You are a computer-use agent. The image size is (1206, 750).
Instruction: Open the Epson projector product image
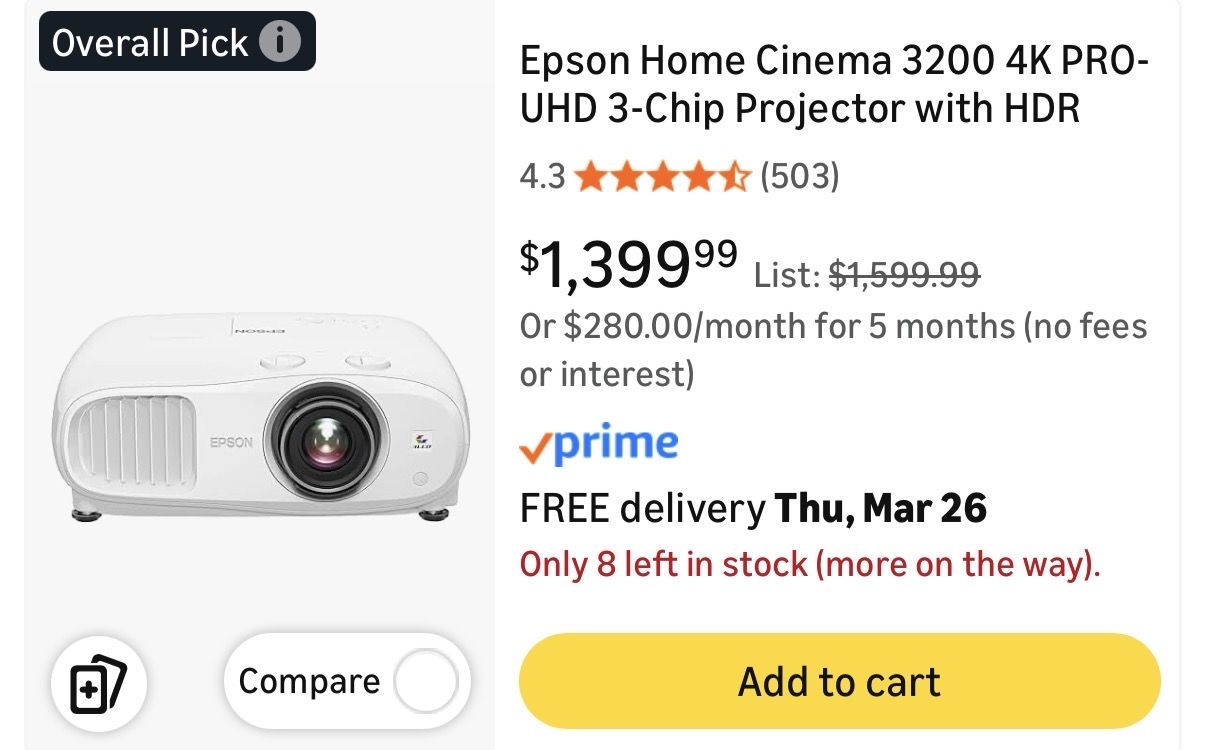pos(260,410)
